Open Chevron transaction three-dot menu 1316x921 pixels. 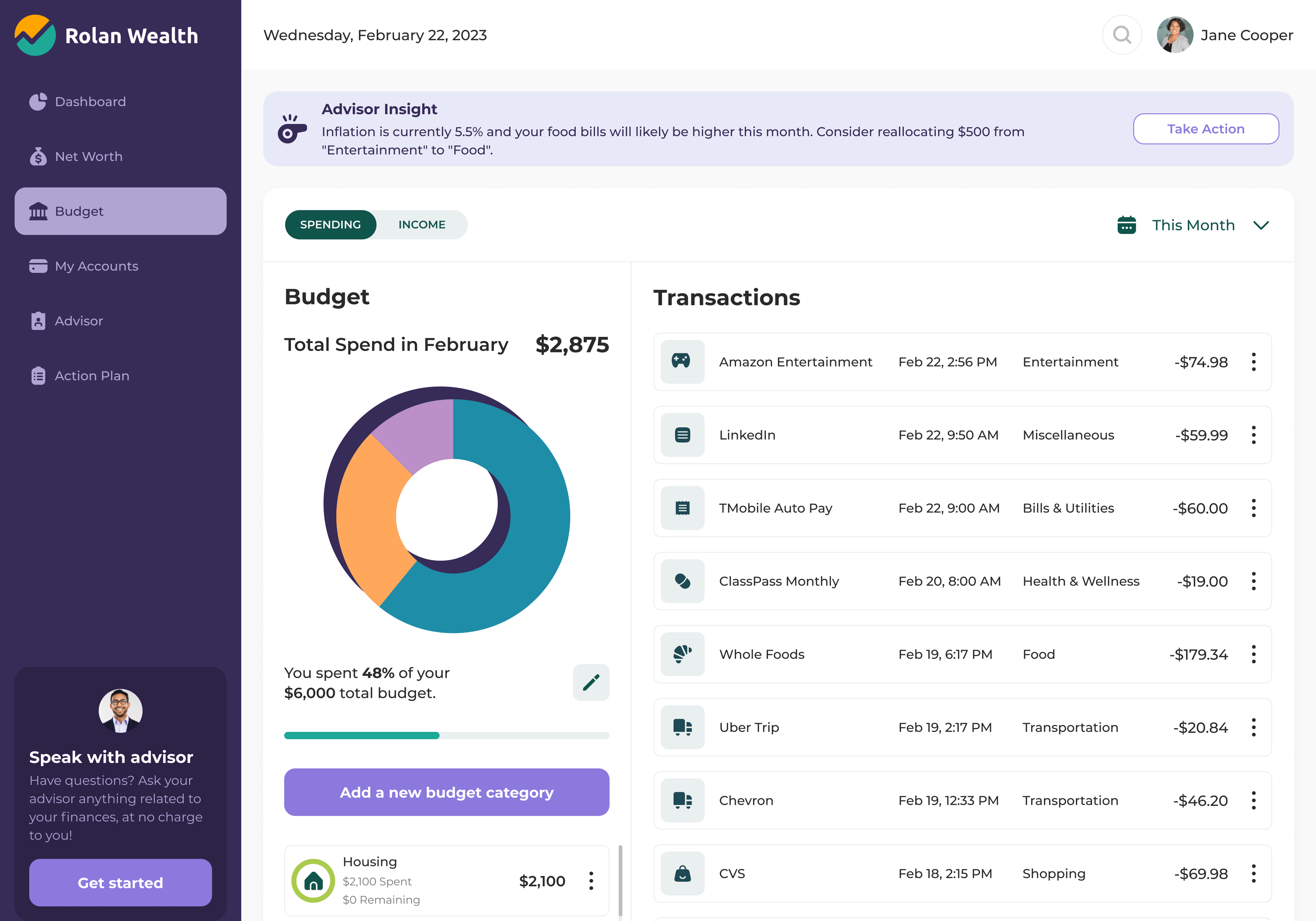point(1254,800)
